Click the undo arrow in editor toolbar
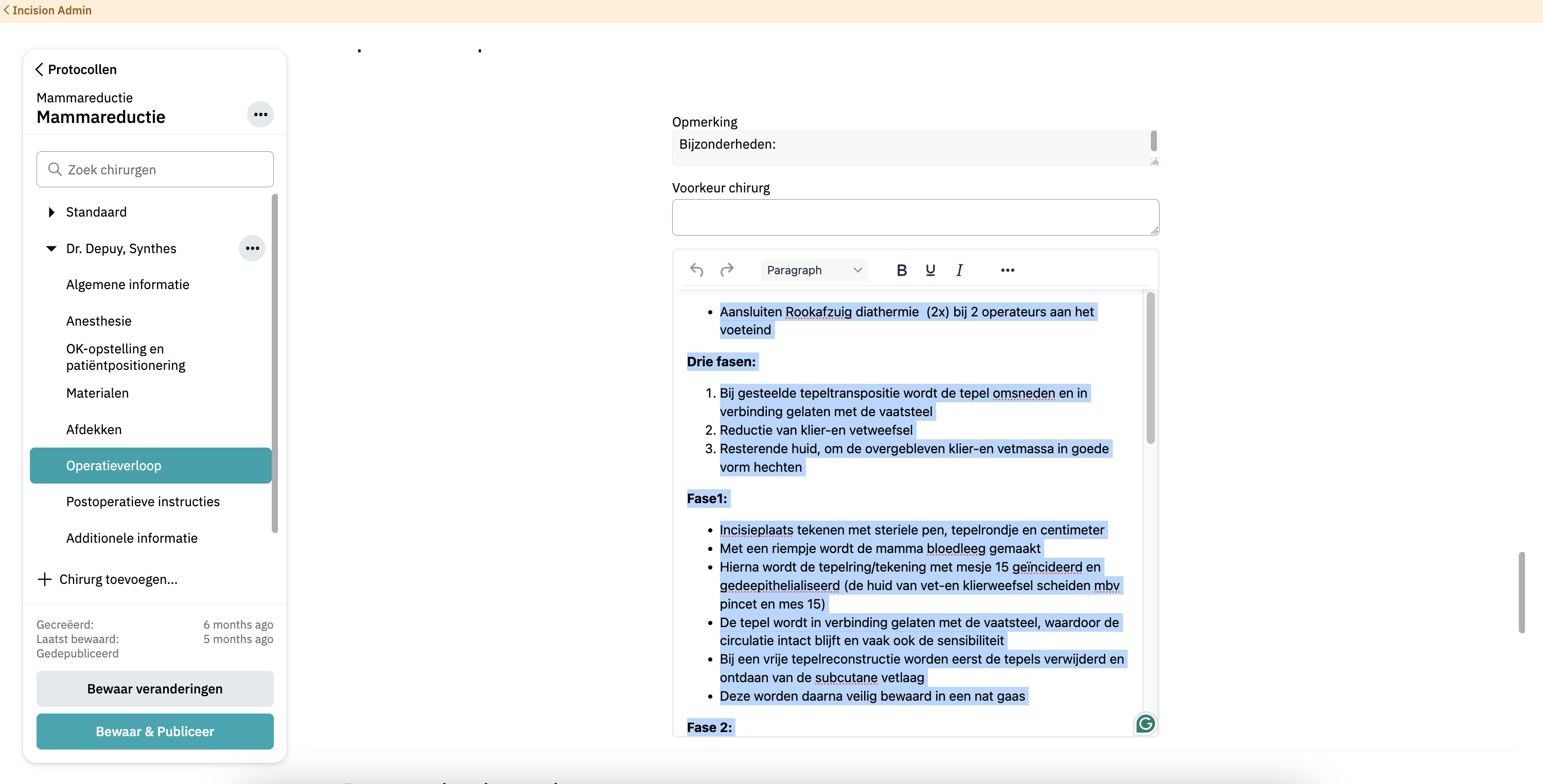The height and width of the screenshot is (784, 1543). point(697,270)
